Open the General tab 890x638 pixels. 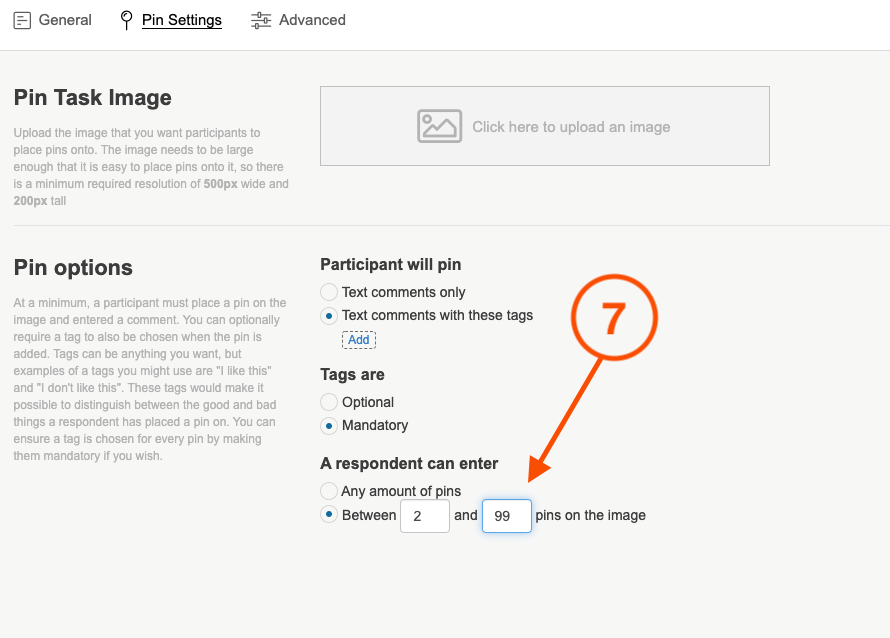[x=65, y=20]
